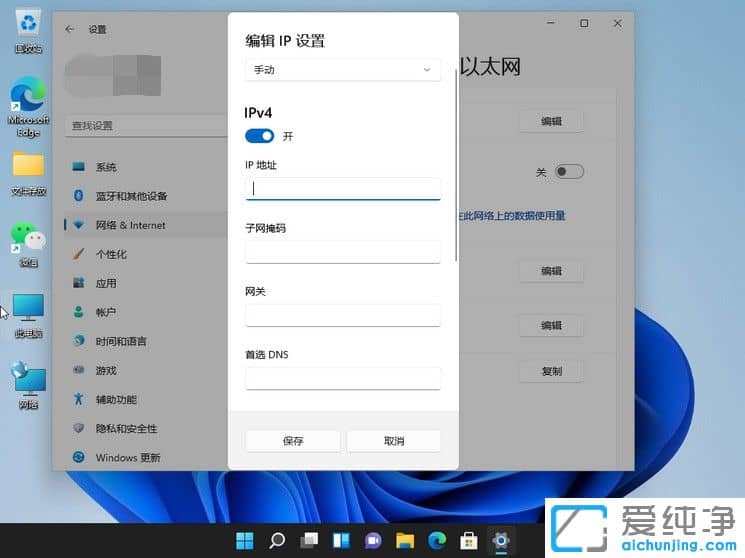Click the dialog's vertical scrollbar
The height and width of the screenshot is (558, 745).
point(456,164)
